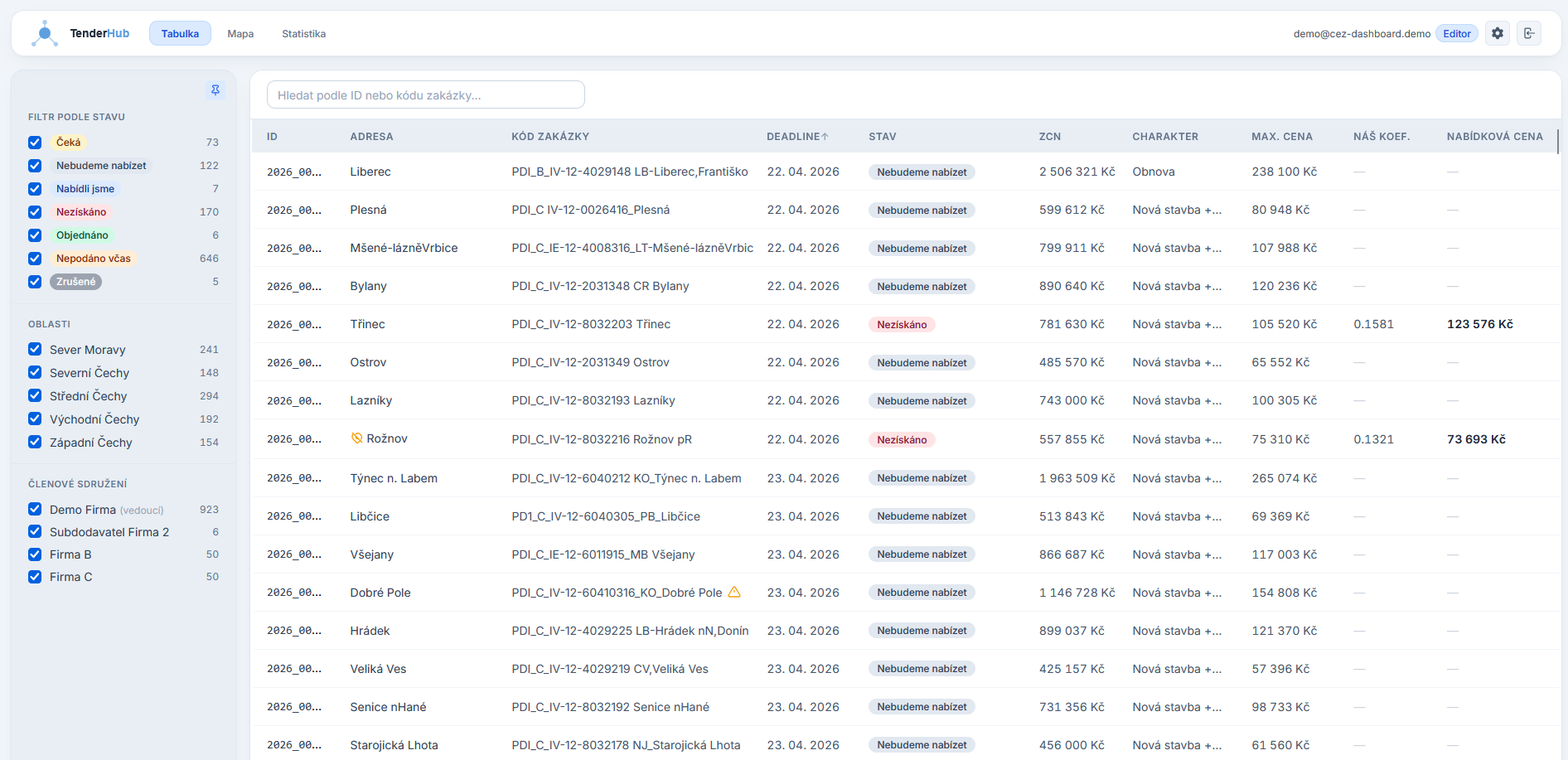The height and width of the screenshot is (760, 1568).
Task: Click the logout icon in header
Action: tap(1529, 33)
